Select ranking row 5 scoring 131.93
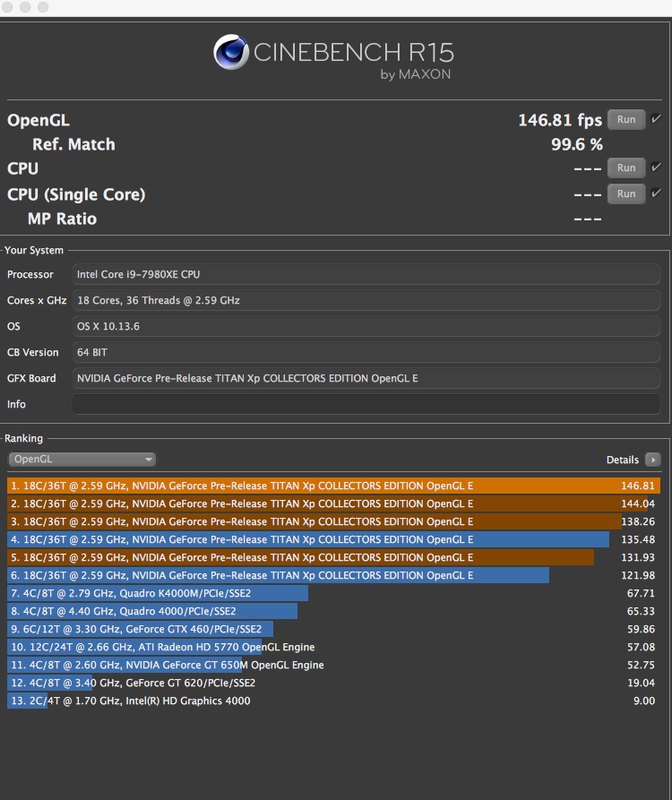This screenshot has width=672, height=800. click(334, 557)
